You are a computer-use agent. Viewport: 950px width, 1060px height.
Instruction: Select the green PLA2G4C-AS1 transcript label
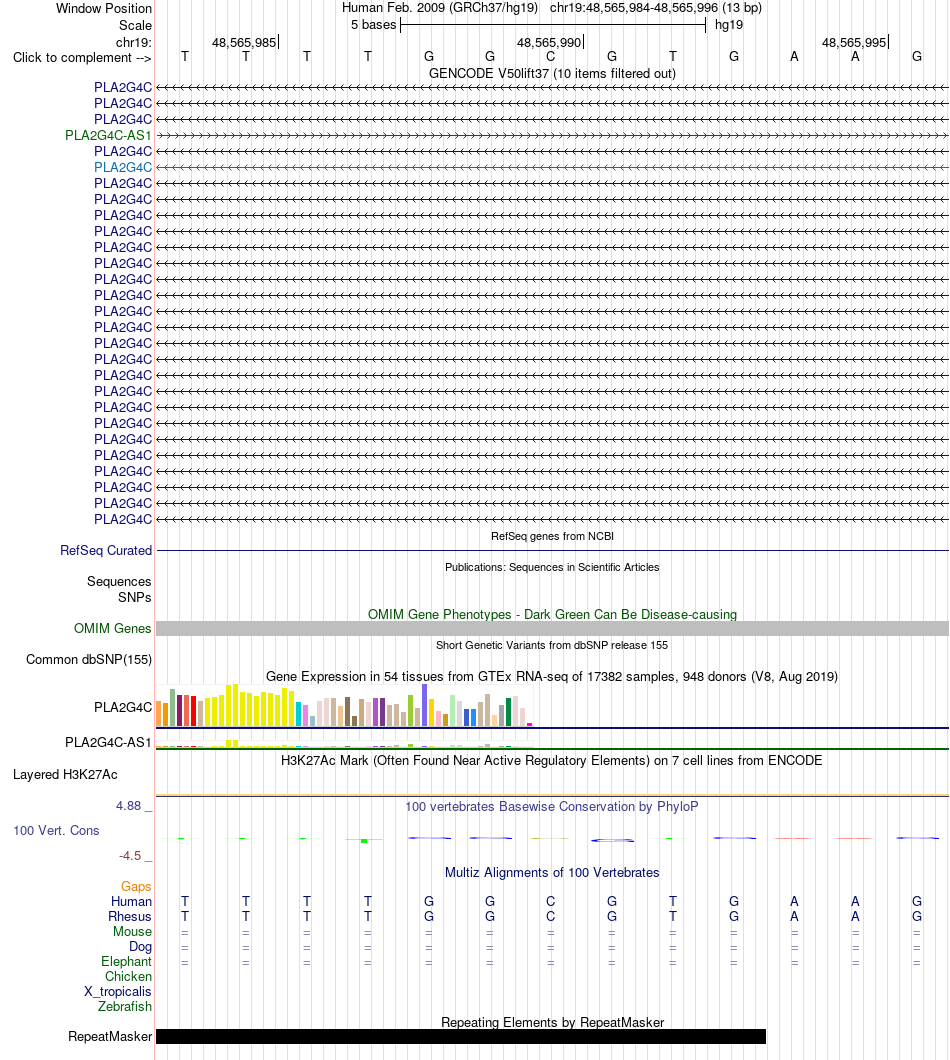point(108,135)
